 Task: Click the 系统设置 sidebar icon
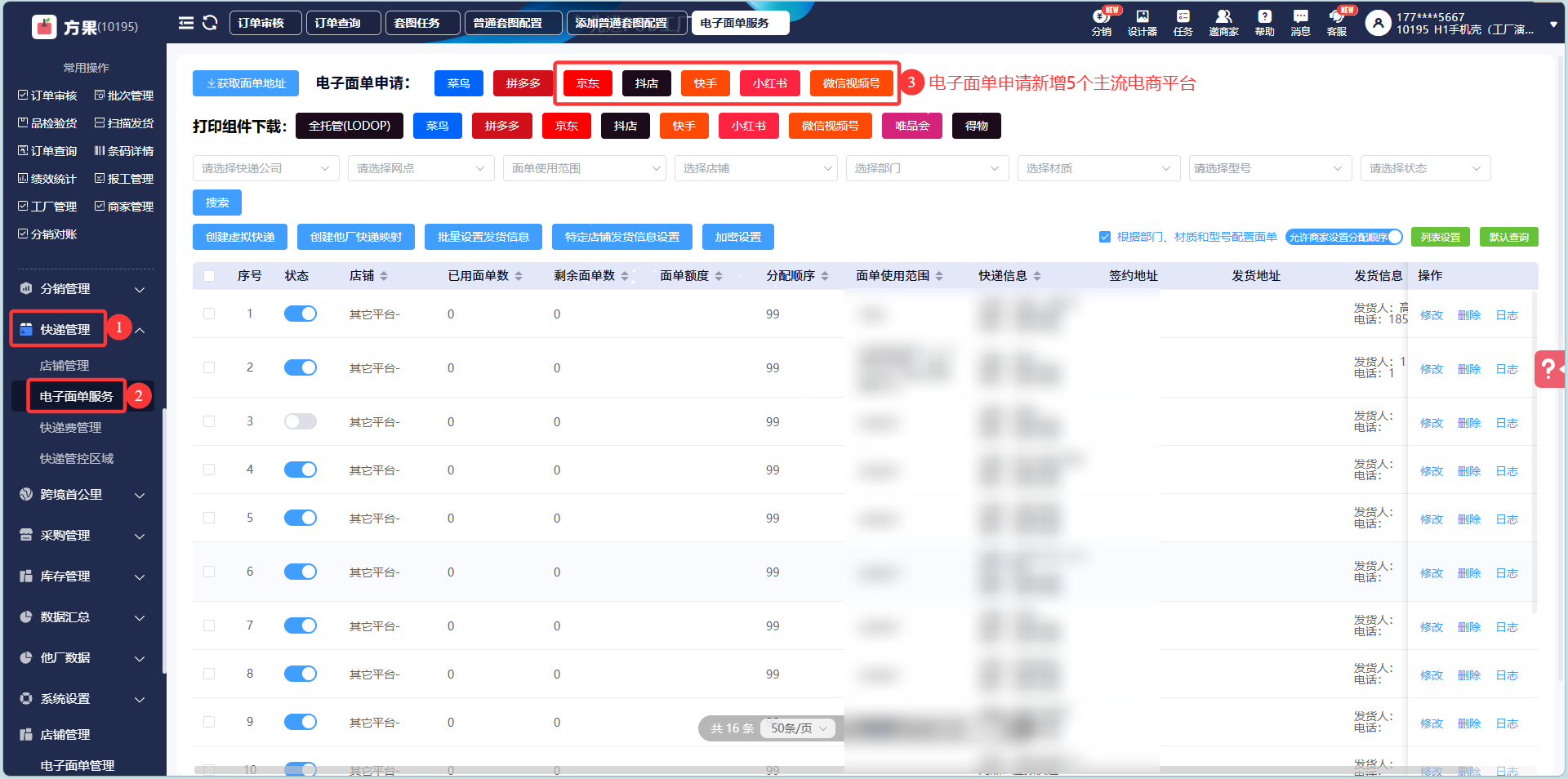coord(26,699)
